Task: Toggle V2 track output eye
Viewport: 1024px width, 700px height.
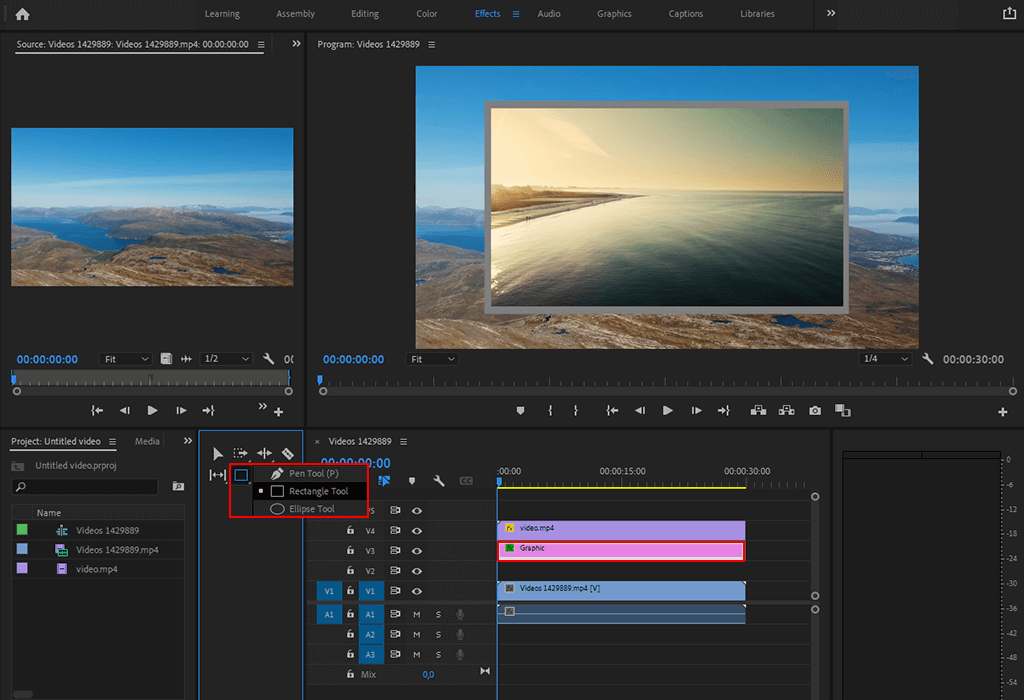Action: [x=417, y=571]
